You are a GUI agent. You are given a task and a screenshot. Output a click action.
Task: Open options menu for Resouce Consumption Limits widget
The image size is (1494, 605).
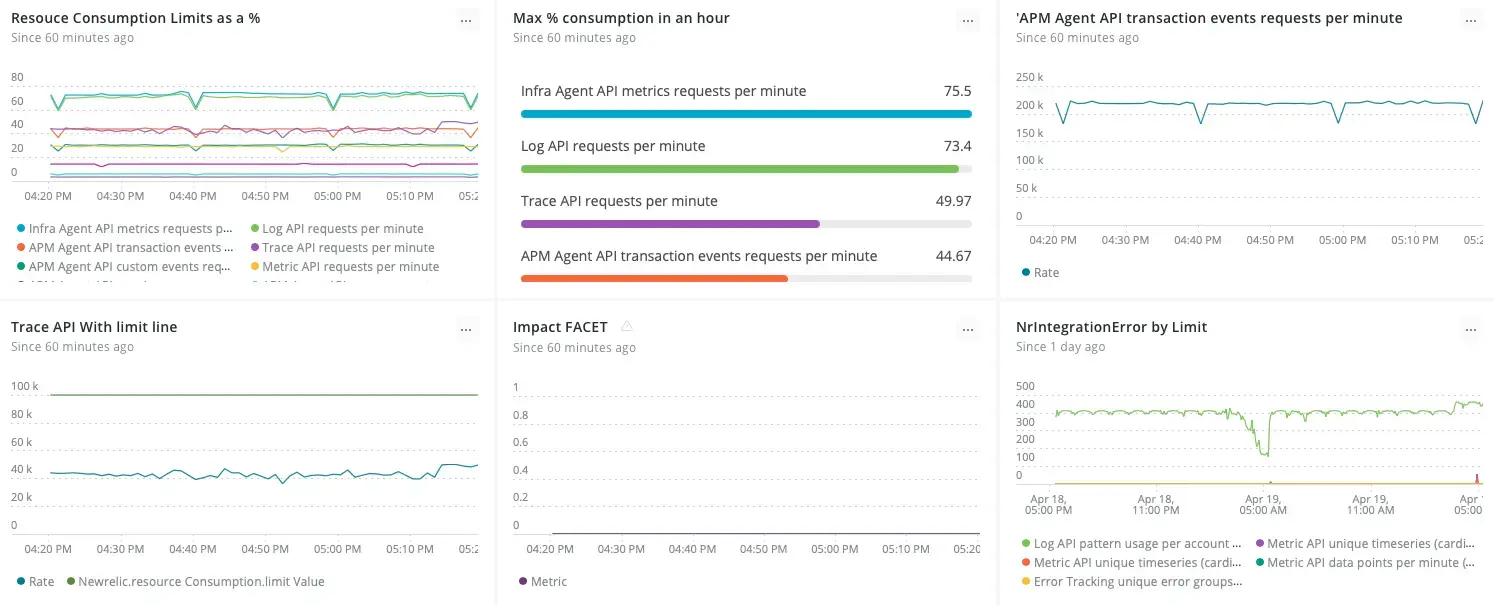click(466, 20)
